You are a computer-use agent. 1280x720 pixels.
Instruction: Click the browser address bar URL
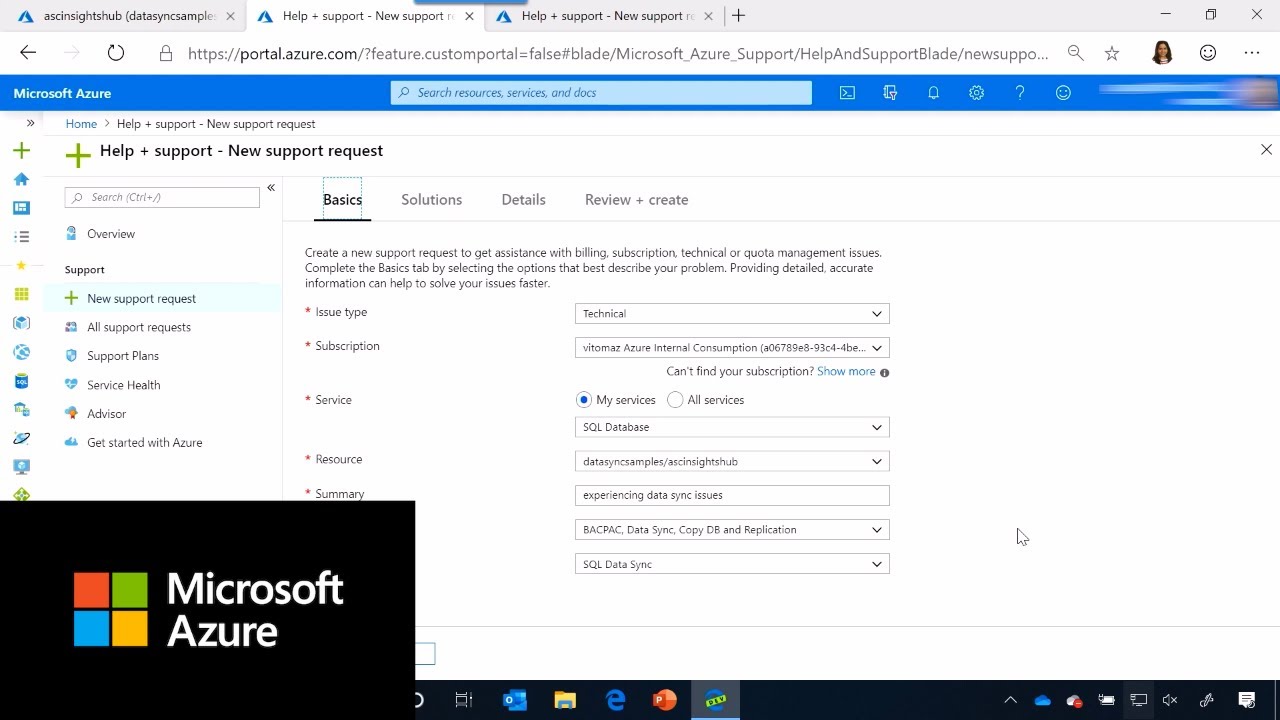(x=618, y=54)
